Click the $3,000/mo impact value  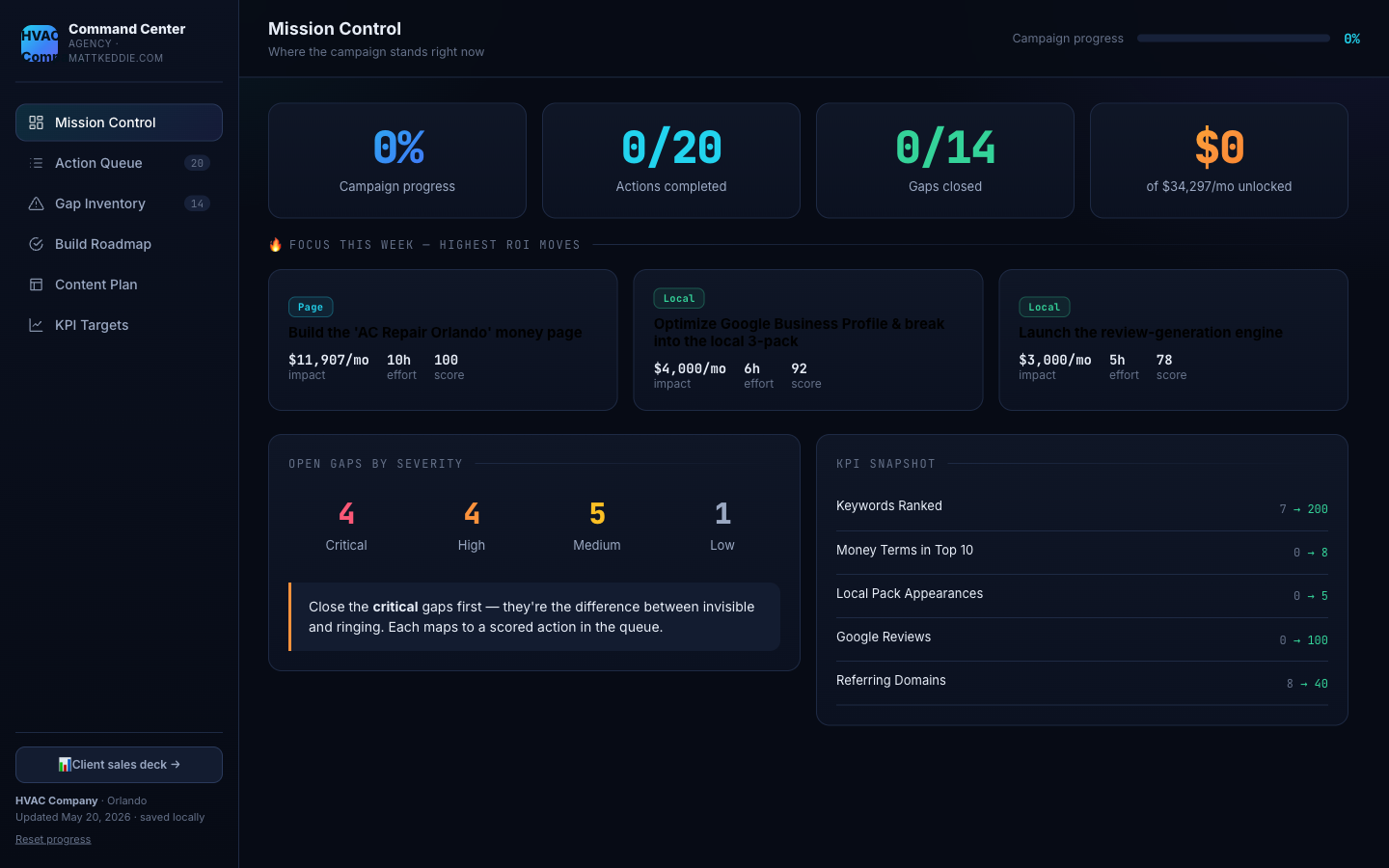[x=1055, y=360]
